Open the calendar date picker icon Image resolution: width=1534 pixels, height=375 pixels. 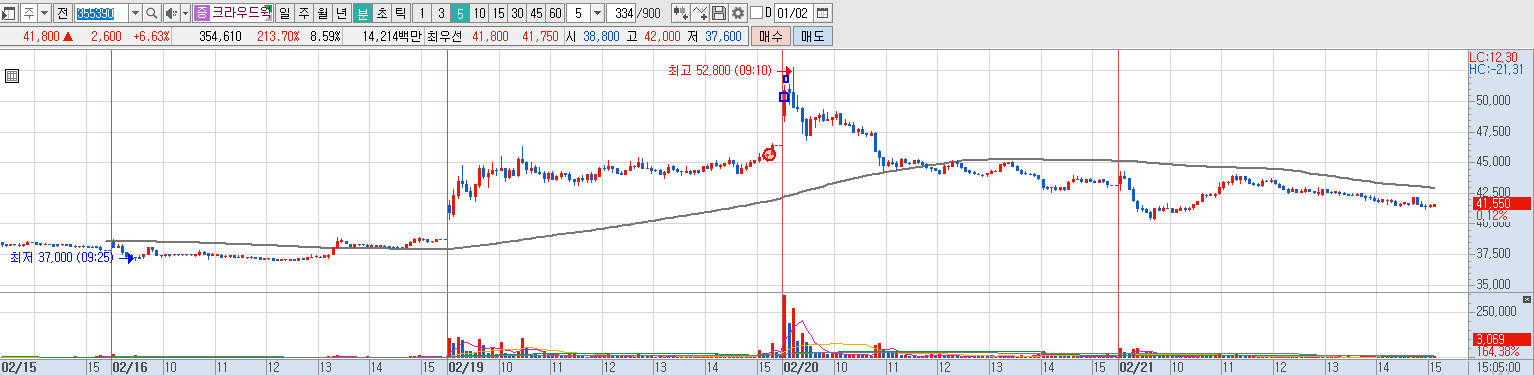coord(823,13)
